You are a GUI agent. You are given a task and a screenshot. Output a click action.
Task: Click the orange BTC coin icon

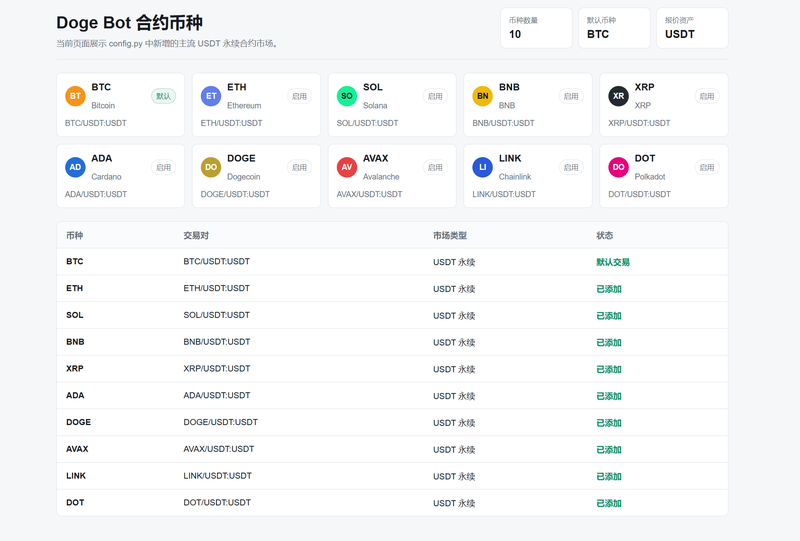75,96
